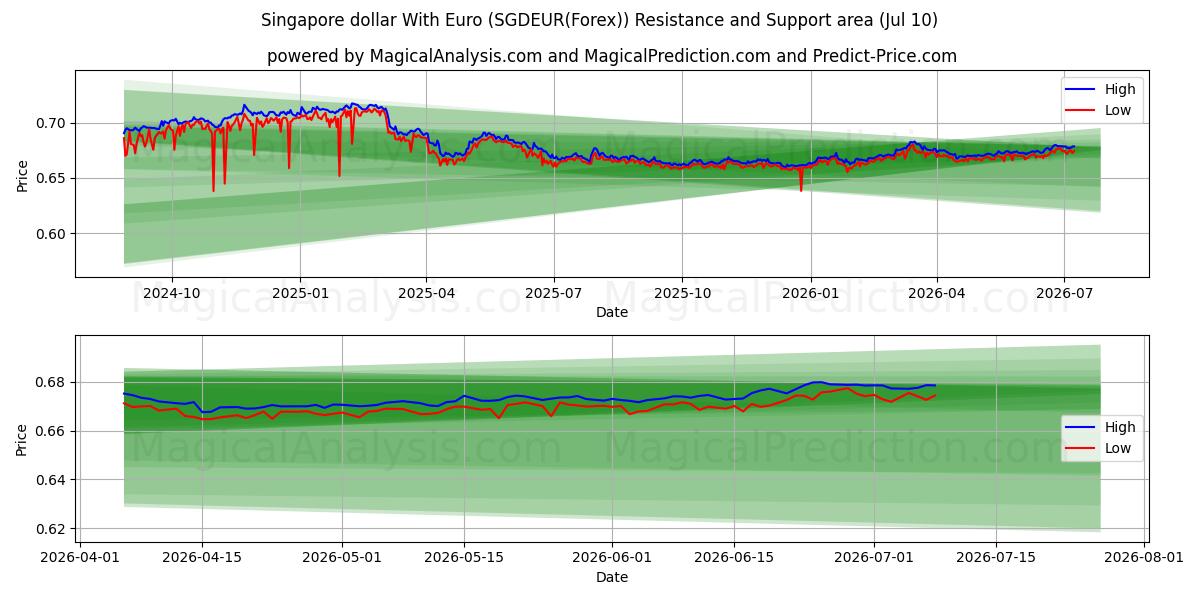The width and height of the screenshot is (1200, 600).
Task: Click the 2026-04-01 date label on the bottom chart
Action: pyautogui.click(x=81, y=558)
